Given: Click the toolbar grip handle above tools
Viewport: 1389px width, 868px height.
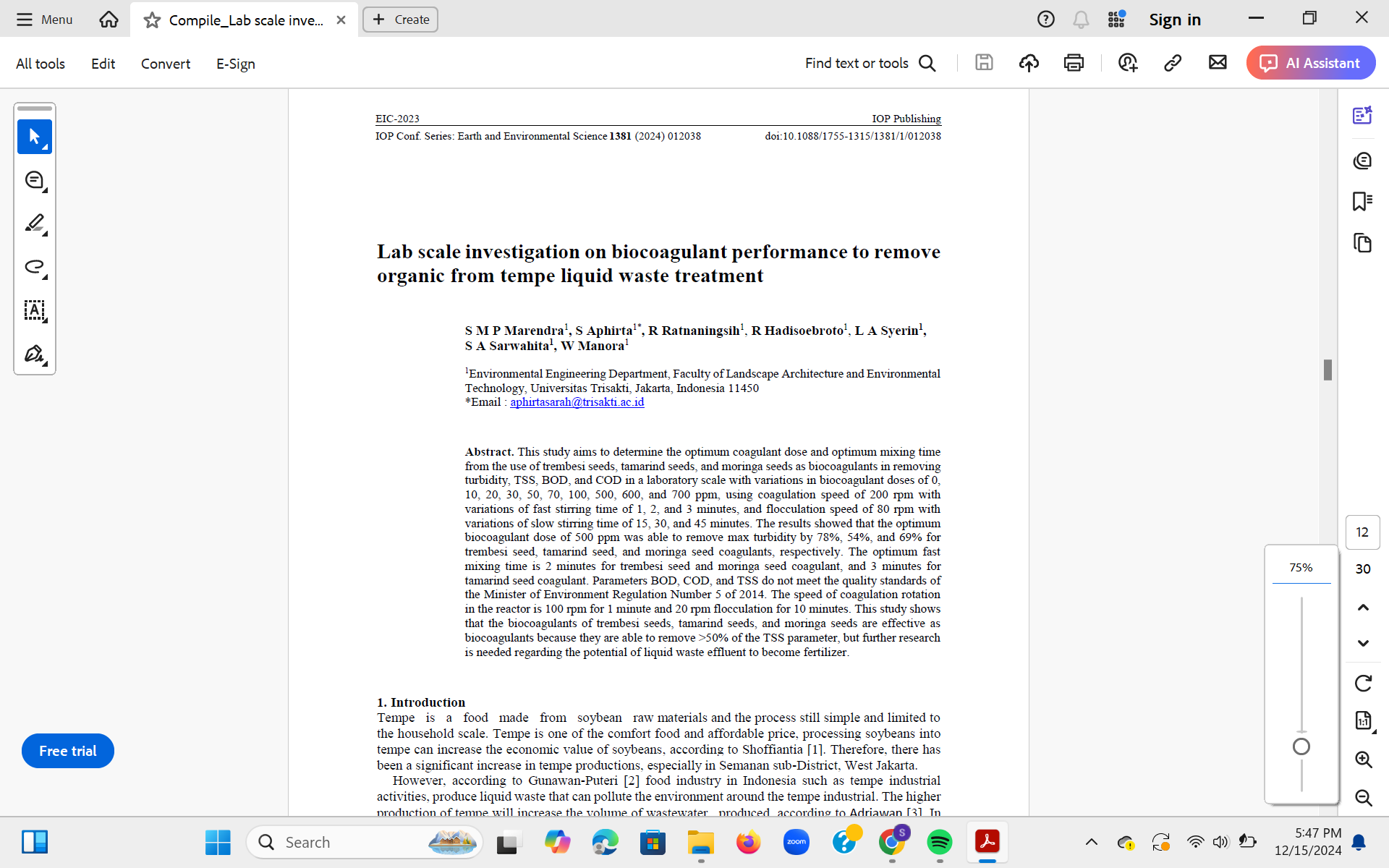Looking at the screenshot, I should pyautogui.click(x=35, y=109).
